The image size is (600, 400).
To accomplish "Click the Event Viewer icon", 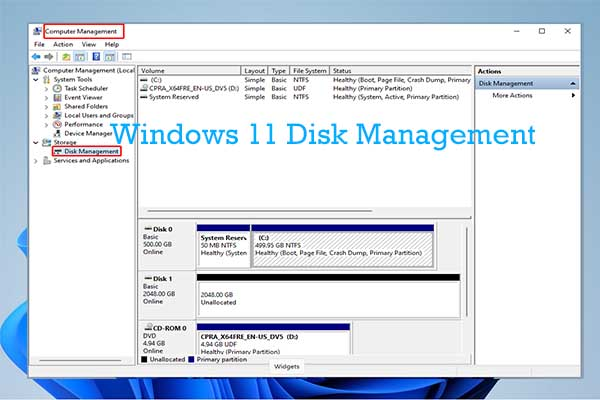I will point(58,97).
